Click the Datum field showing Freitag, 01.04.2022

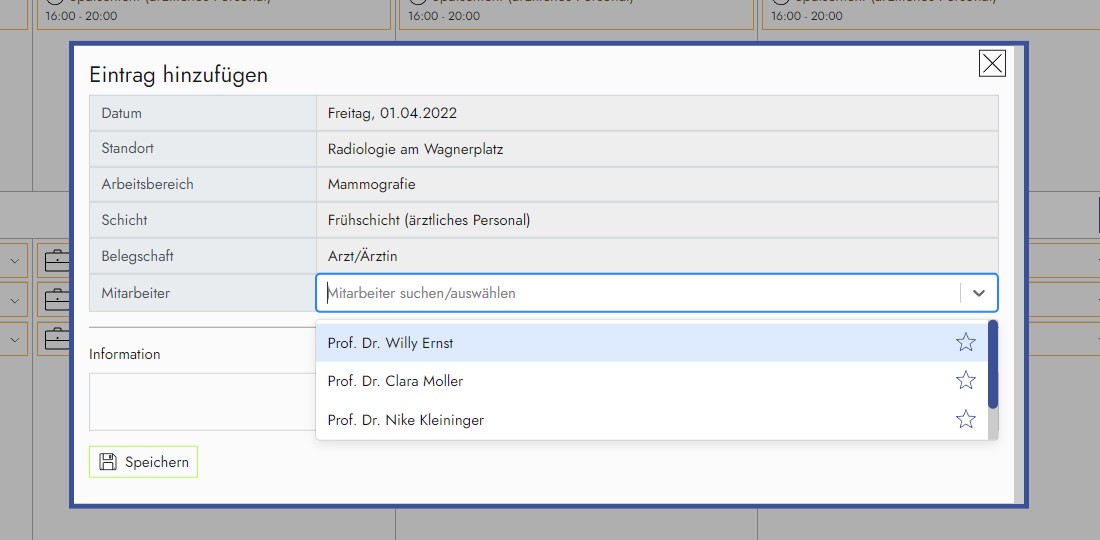click(656, 113)
